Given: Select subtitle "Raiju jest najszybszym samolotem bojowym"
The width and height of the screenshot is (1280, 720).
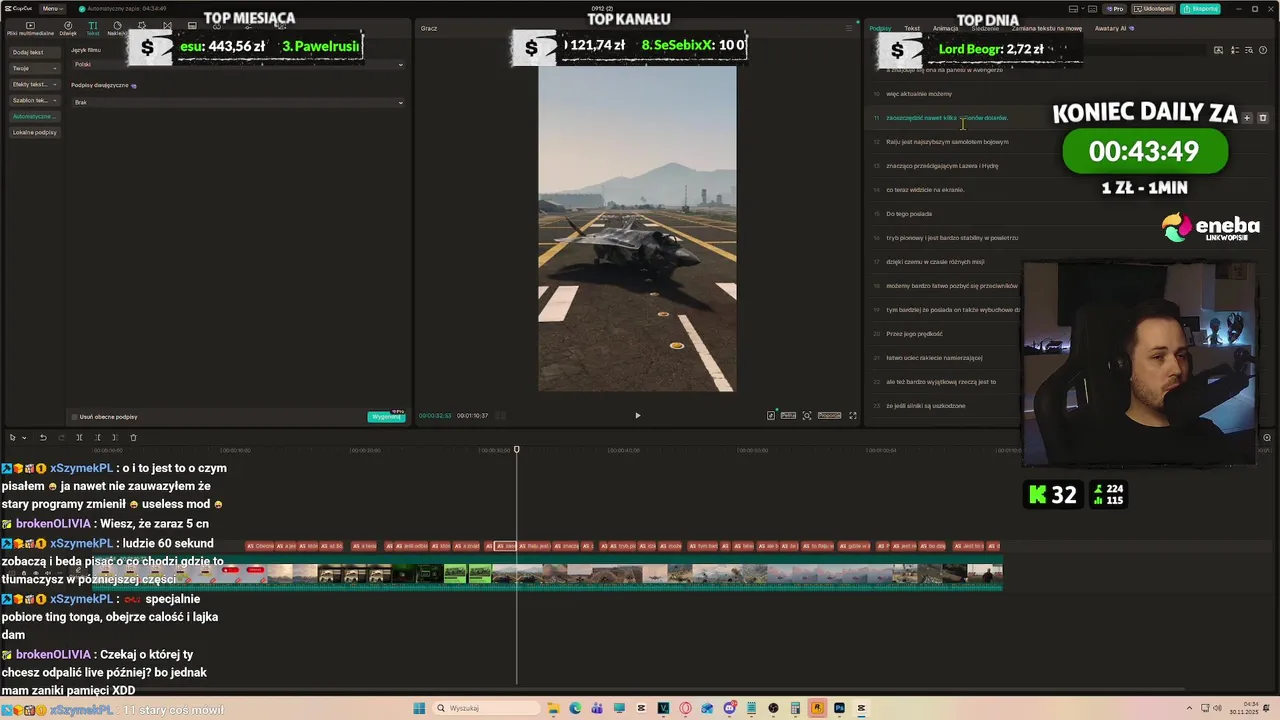Looking at the screenshot, I should click(x=947, y=142).
